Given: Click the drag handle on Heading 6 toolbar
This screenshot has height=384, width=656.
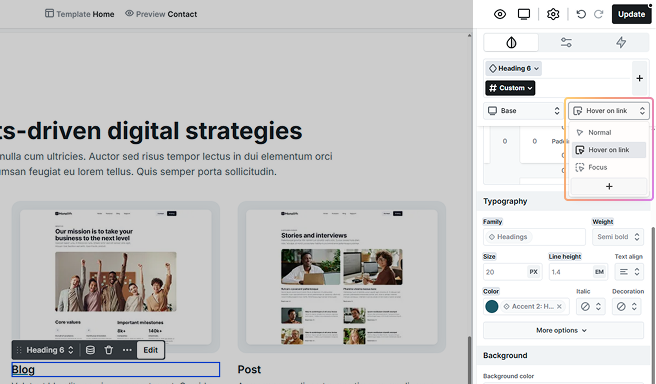Looking at the screenshot, I should tap(19, 350).
